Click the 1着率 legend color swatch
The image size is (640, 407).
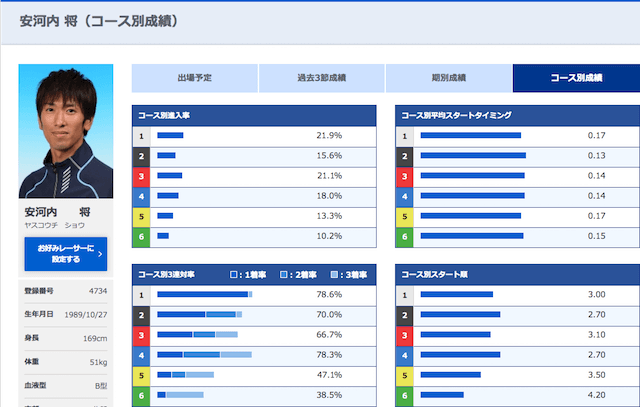[233, 273]
